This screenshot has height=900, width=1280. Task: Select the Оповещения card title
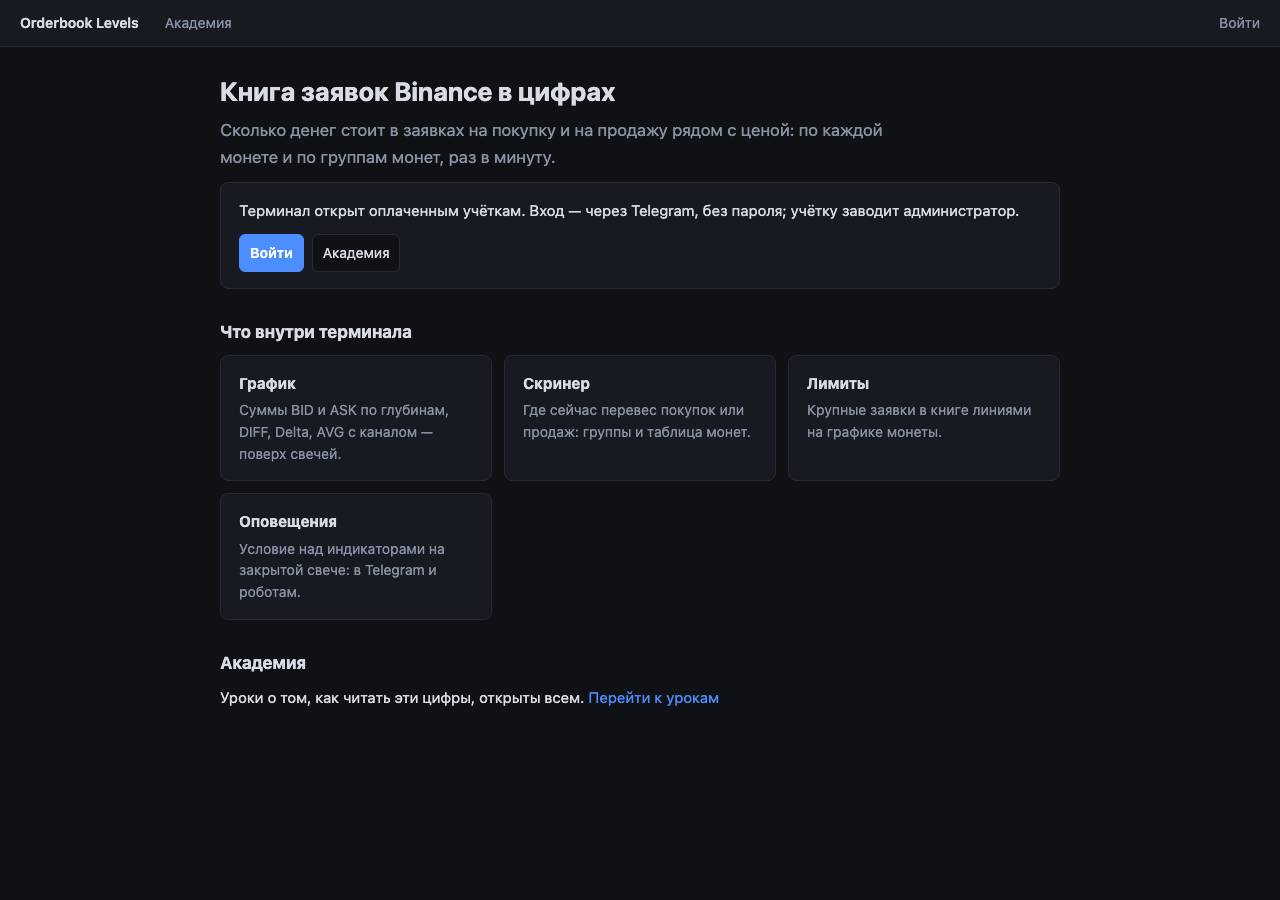coord(288,522)
